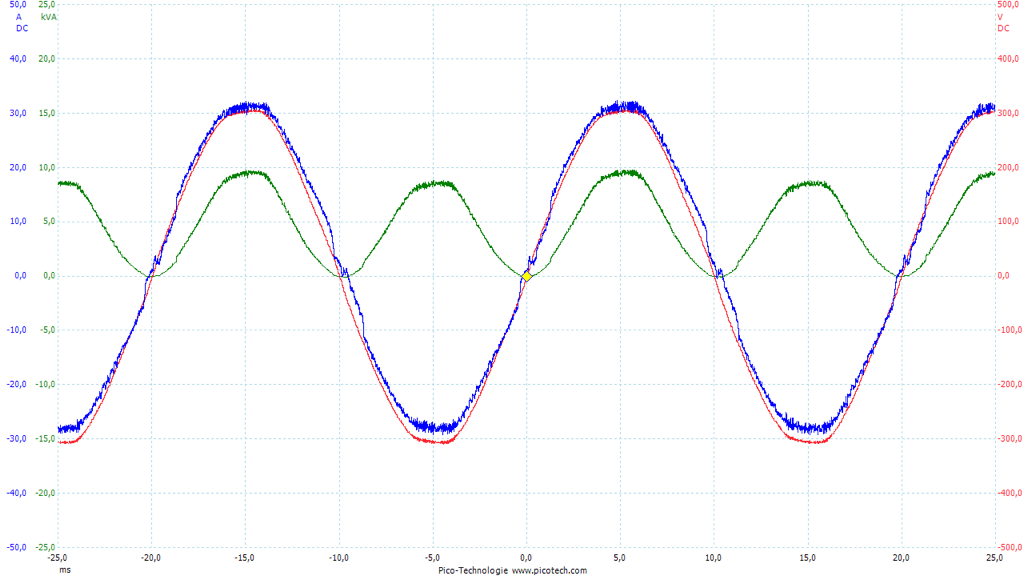
Task: Select the green 25,0 power axis label
Action: (47, 5)
